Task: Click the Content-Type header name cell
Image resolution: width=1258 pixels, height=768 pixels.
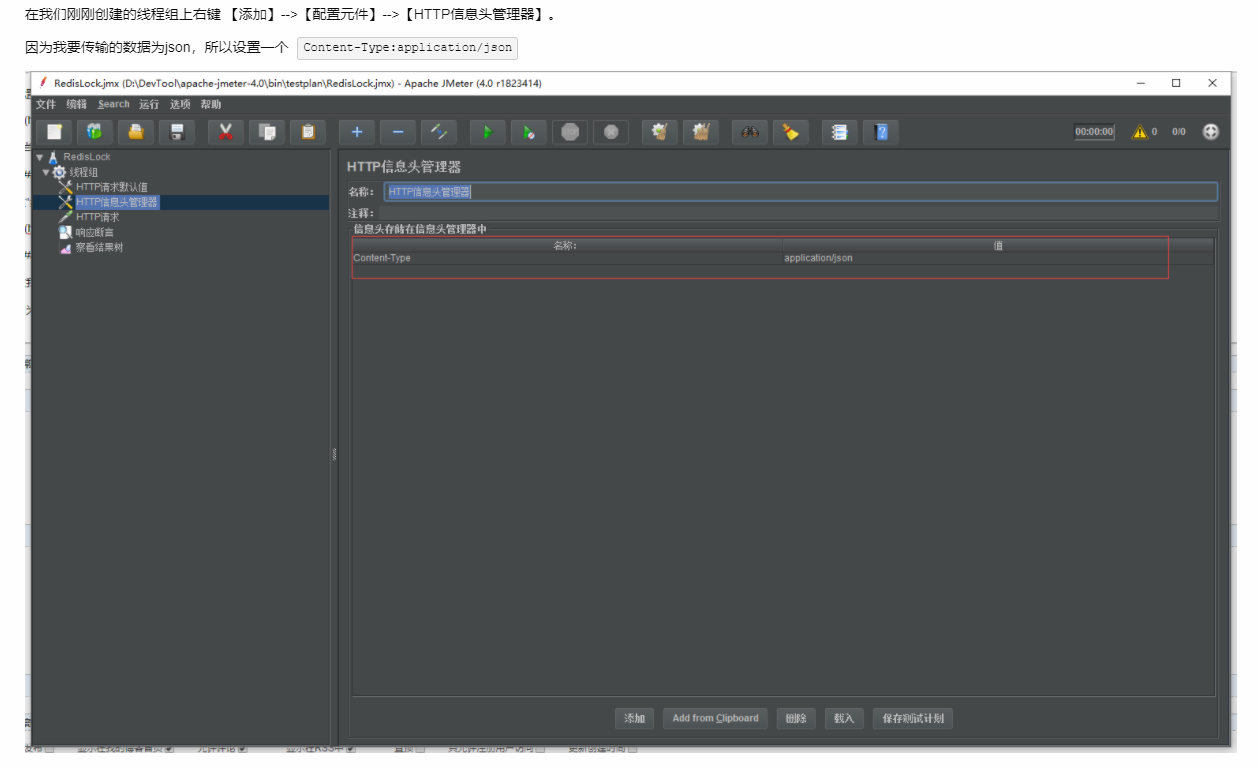Action: click(x=567, y=258)
